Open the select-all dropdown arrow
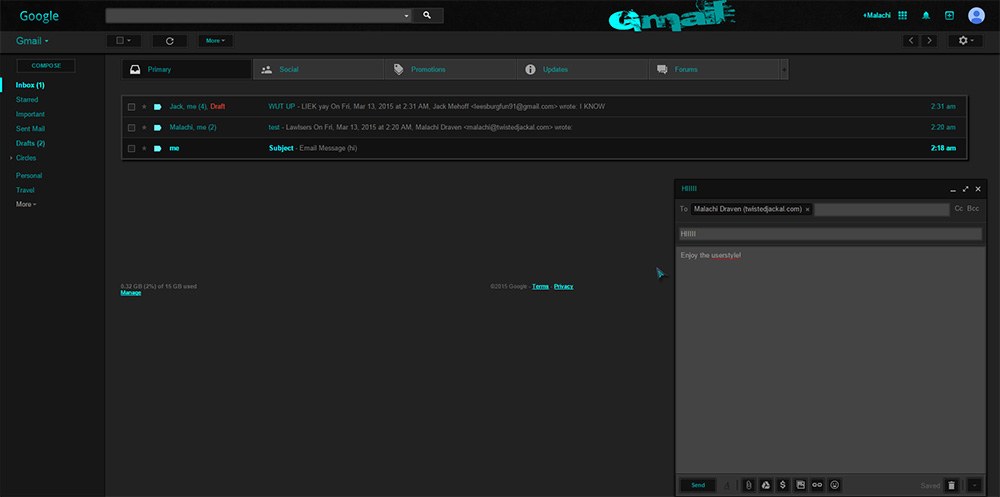Screen dimensions: 1000x497 (129, 41)
